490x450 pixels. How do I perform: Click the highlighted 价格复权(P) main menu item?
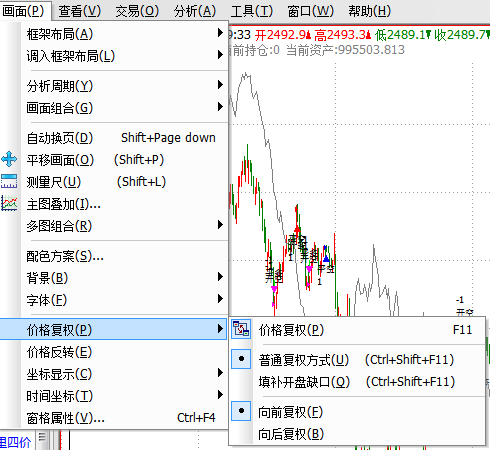point(113,329)
